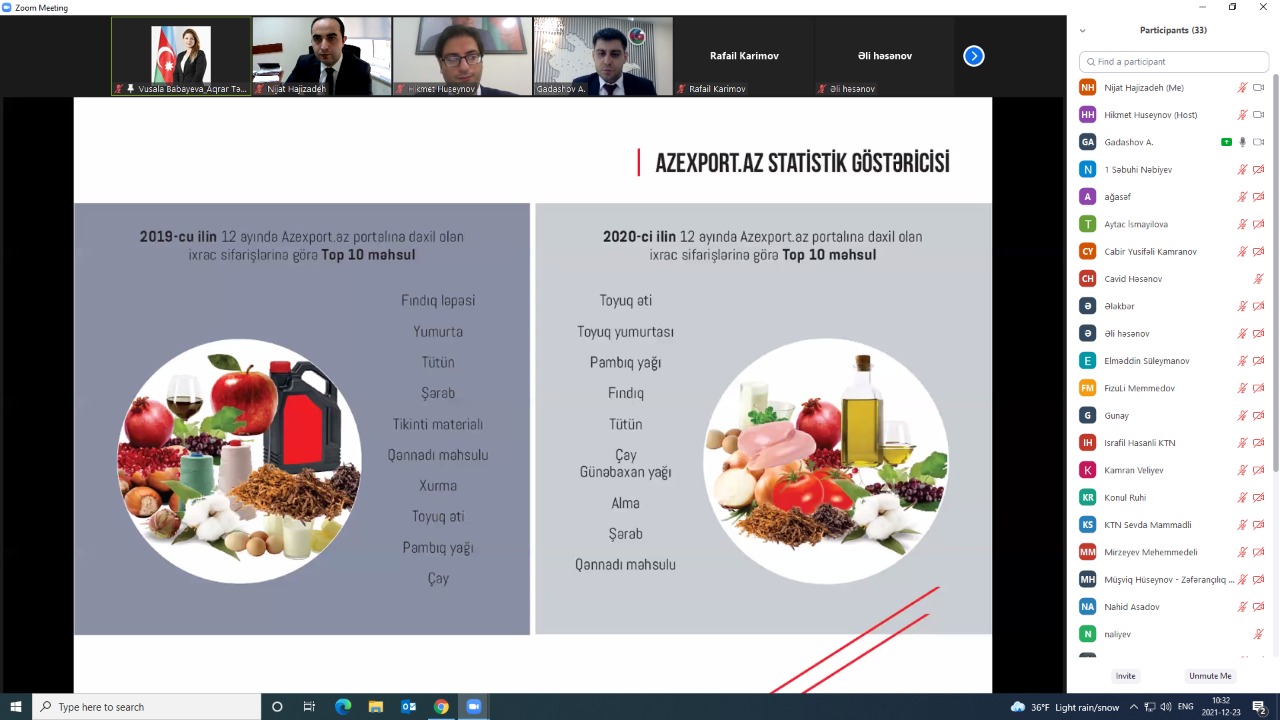Click Israfil Hasanli KTN muted mic icon
This screenshot has height=720, width=1280.
[x=1243, y=443]
